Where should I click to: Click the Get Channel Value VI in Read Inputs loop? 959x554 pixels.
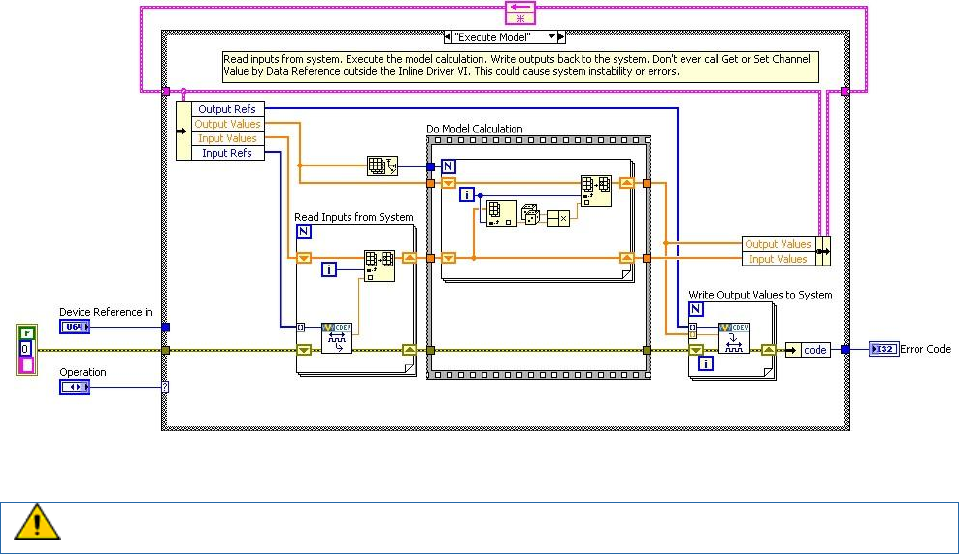pos(336,338)
